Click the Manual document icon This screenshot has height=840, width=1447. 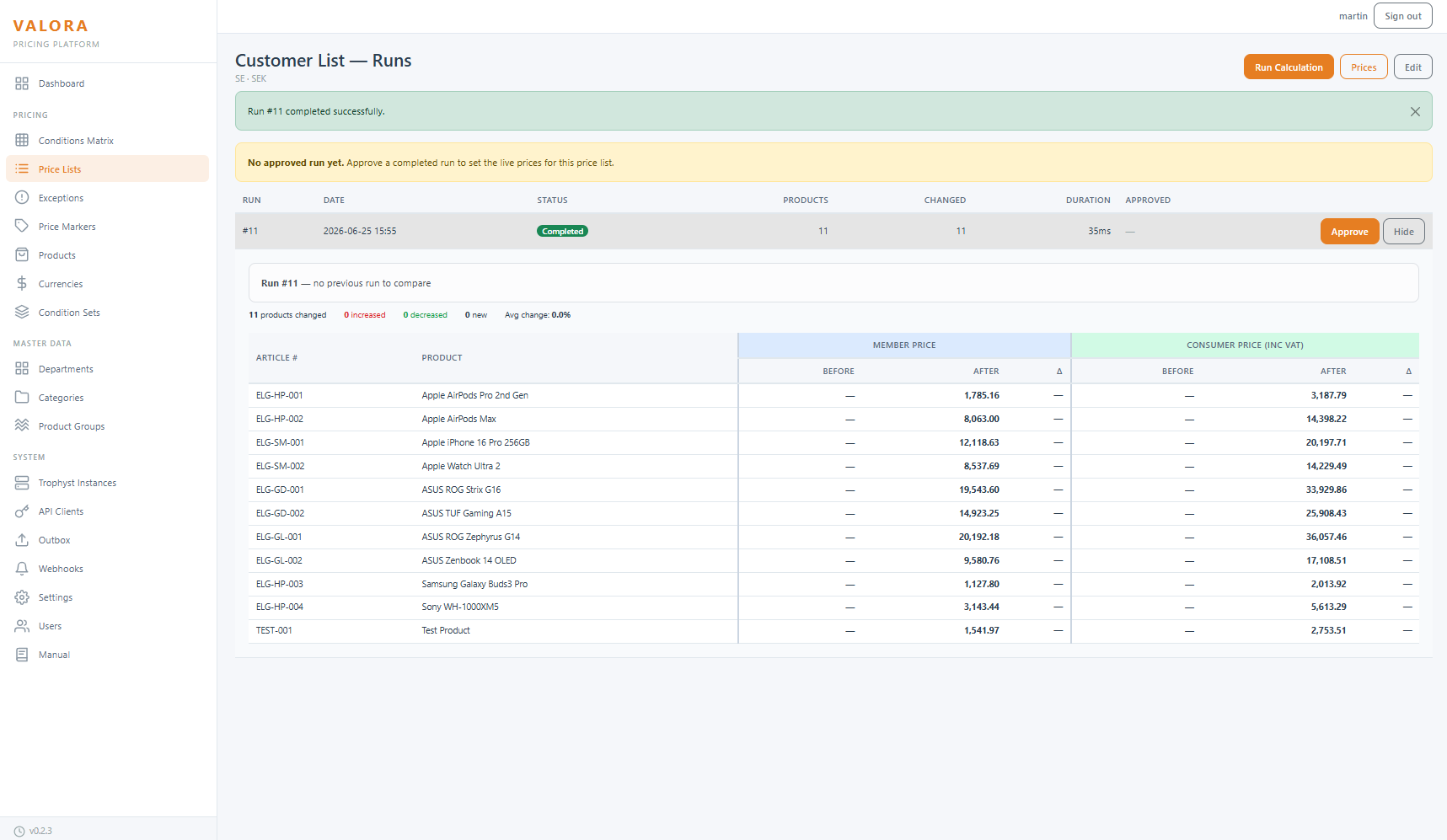(22, 655)
